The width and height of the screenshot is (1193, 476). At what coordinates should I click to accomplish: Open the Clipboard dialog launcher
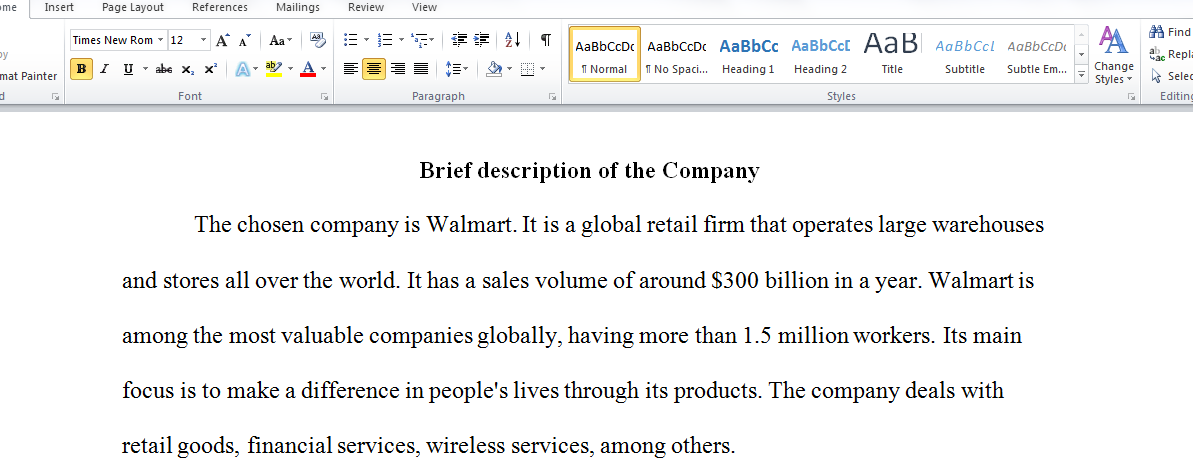coord(55,97)
